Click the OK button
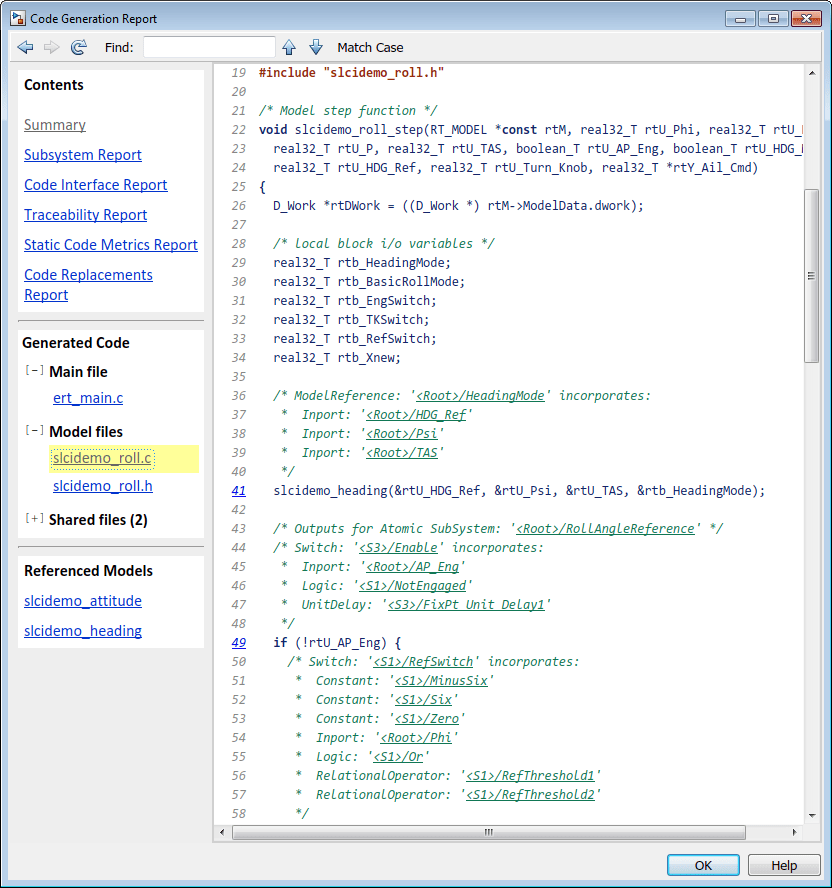 coord(703,865)
